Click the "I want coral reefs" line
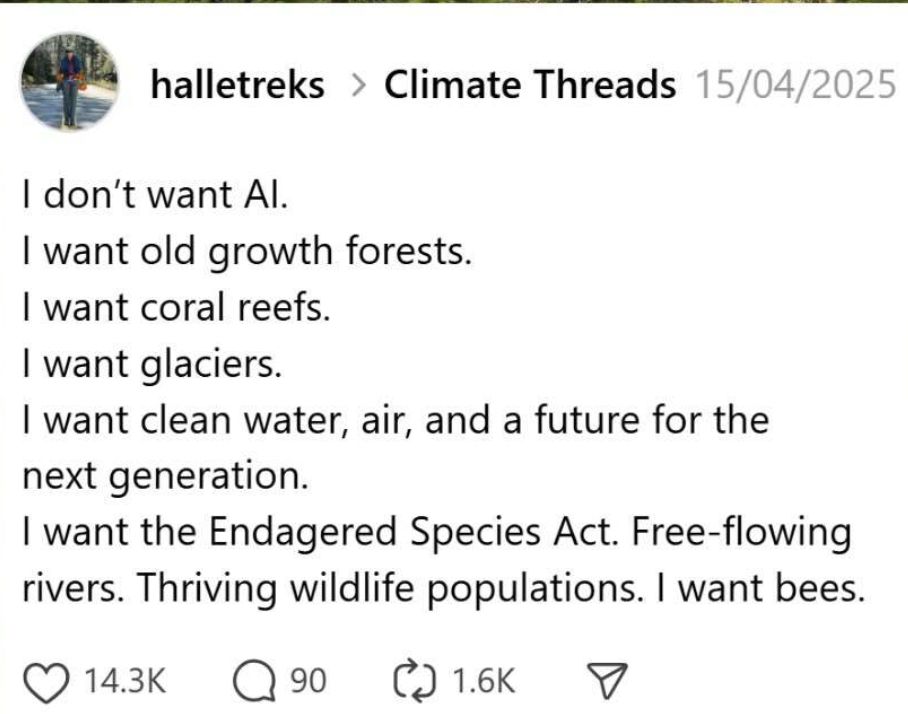The image size is (908, 714). 176,307
